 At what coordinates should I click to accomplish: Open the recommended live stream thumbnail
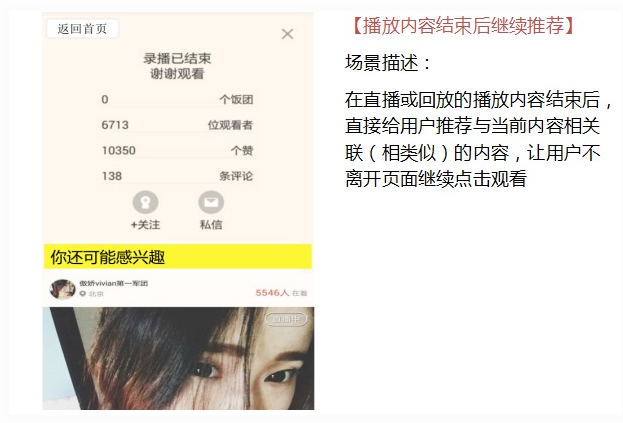tap(178, 358)
